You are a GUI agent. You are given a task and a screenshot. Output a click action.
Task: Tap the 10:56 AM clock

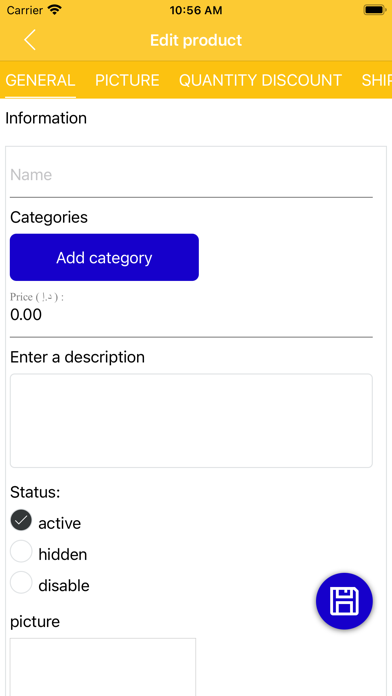pyautogui.click(x=196, y=11)
